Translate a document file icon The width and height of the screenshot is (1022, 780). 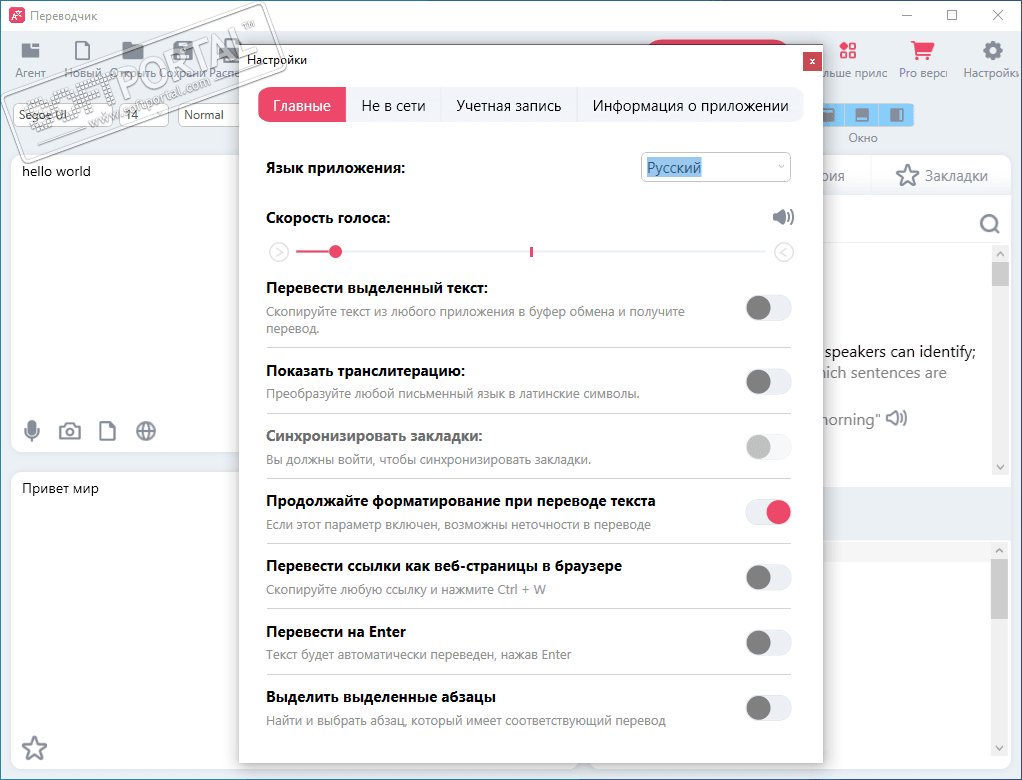point(108,431)
